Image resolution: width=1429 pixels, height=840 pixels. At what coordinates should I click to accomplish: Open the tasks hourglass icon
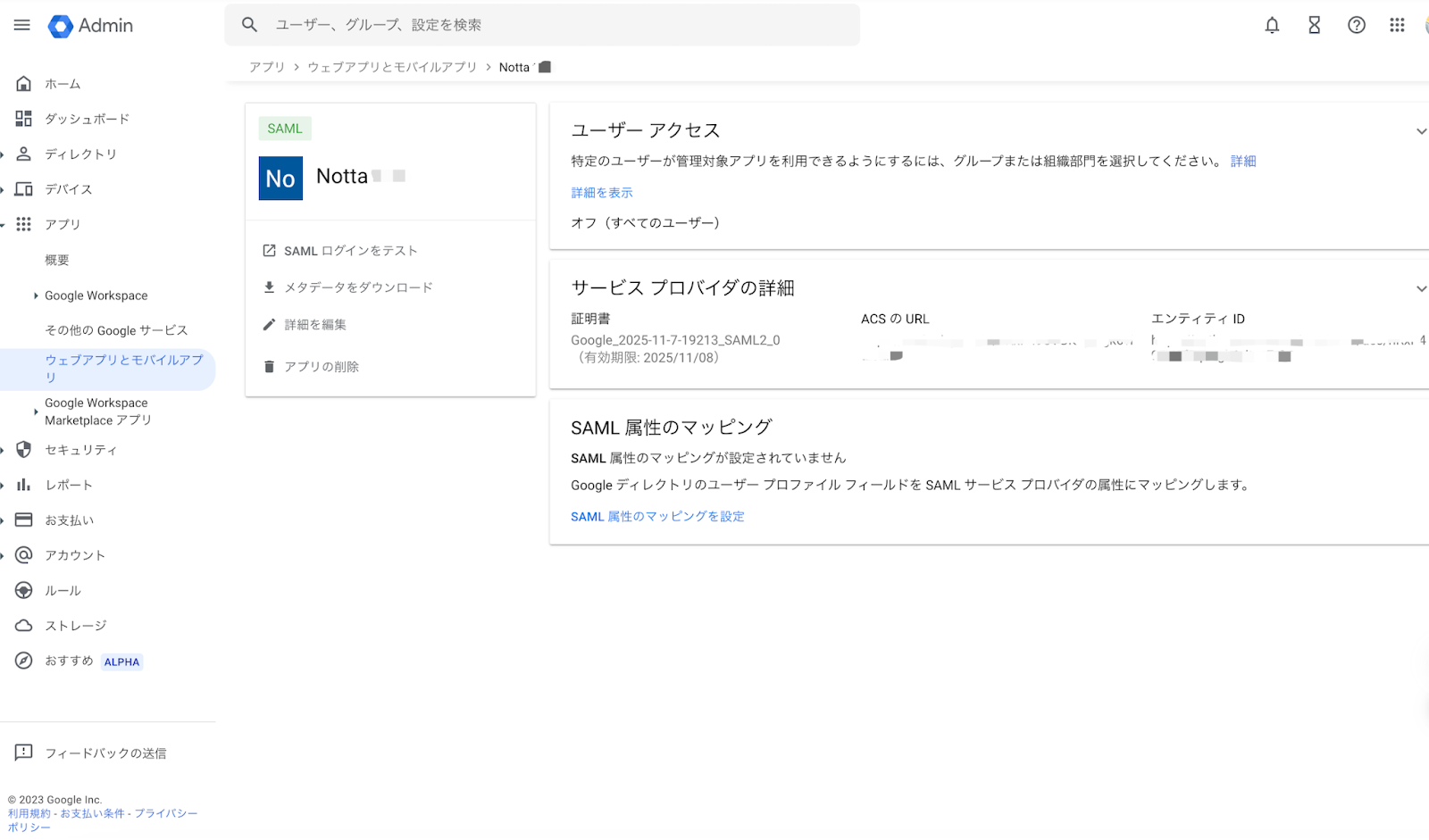pyautogui.click(x=1314, y=25)
